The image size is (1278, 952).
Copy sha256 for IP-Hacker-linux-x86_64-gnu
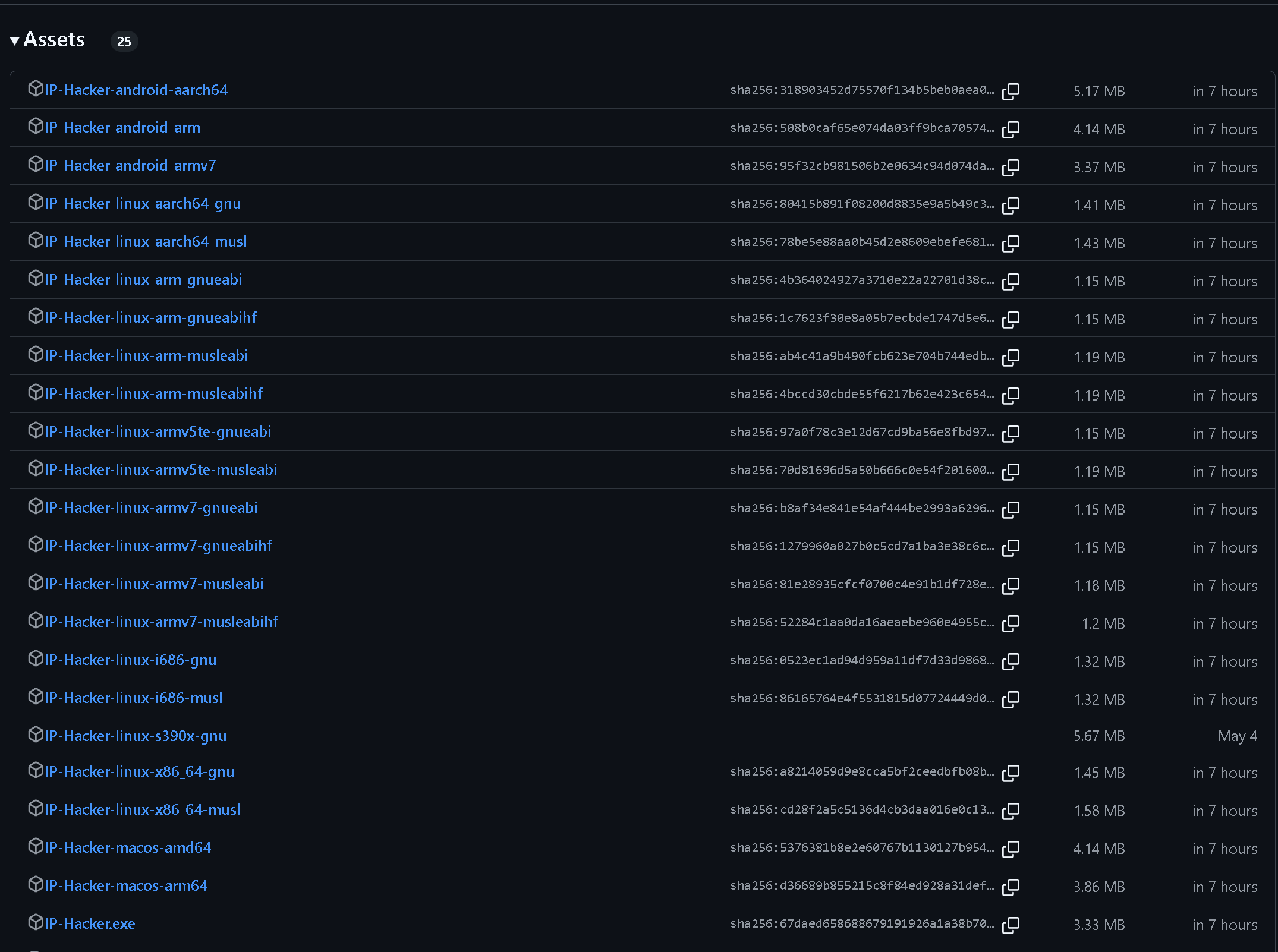pos(1011,773)
